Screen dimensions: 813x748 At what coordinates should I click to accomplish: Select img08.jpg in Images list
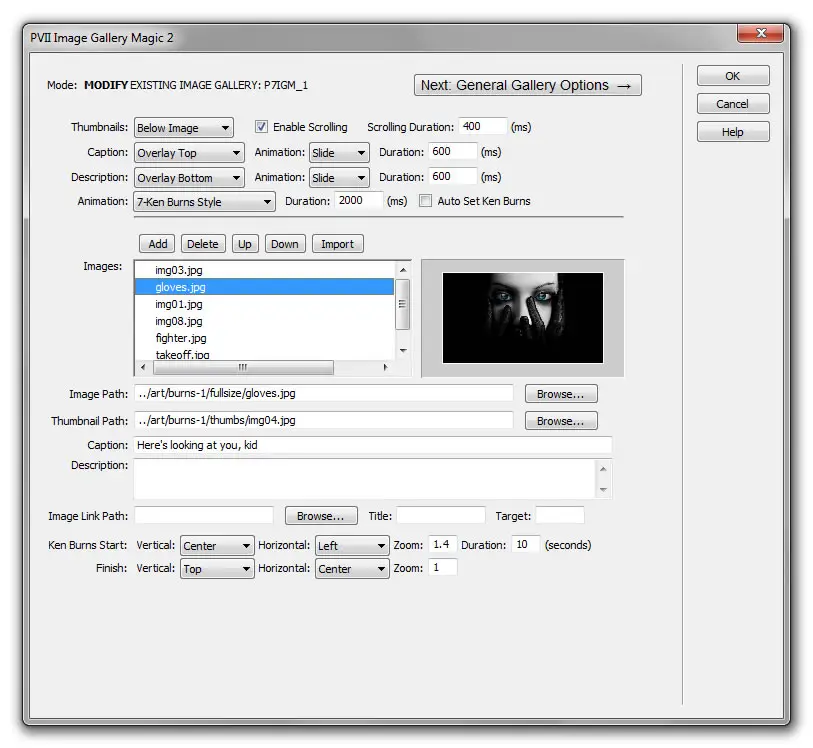264,321
